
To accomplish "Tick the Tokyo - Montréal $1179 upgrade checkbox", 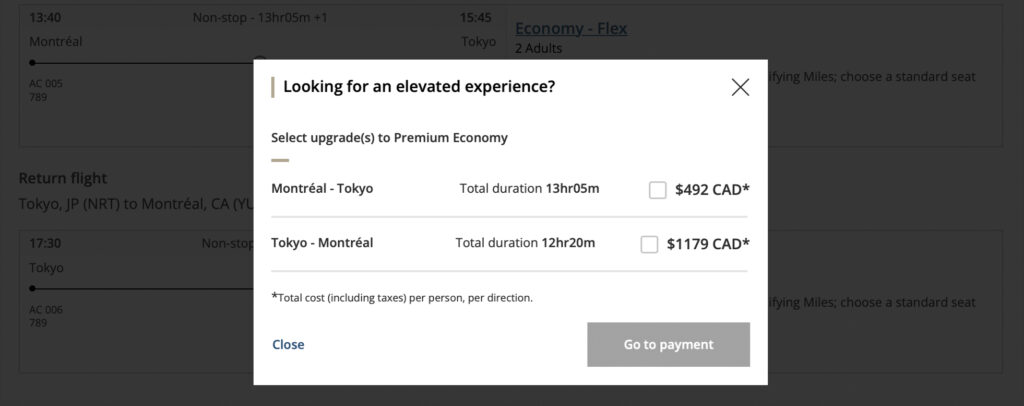I will tap(649, 244).
